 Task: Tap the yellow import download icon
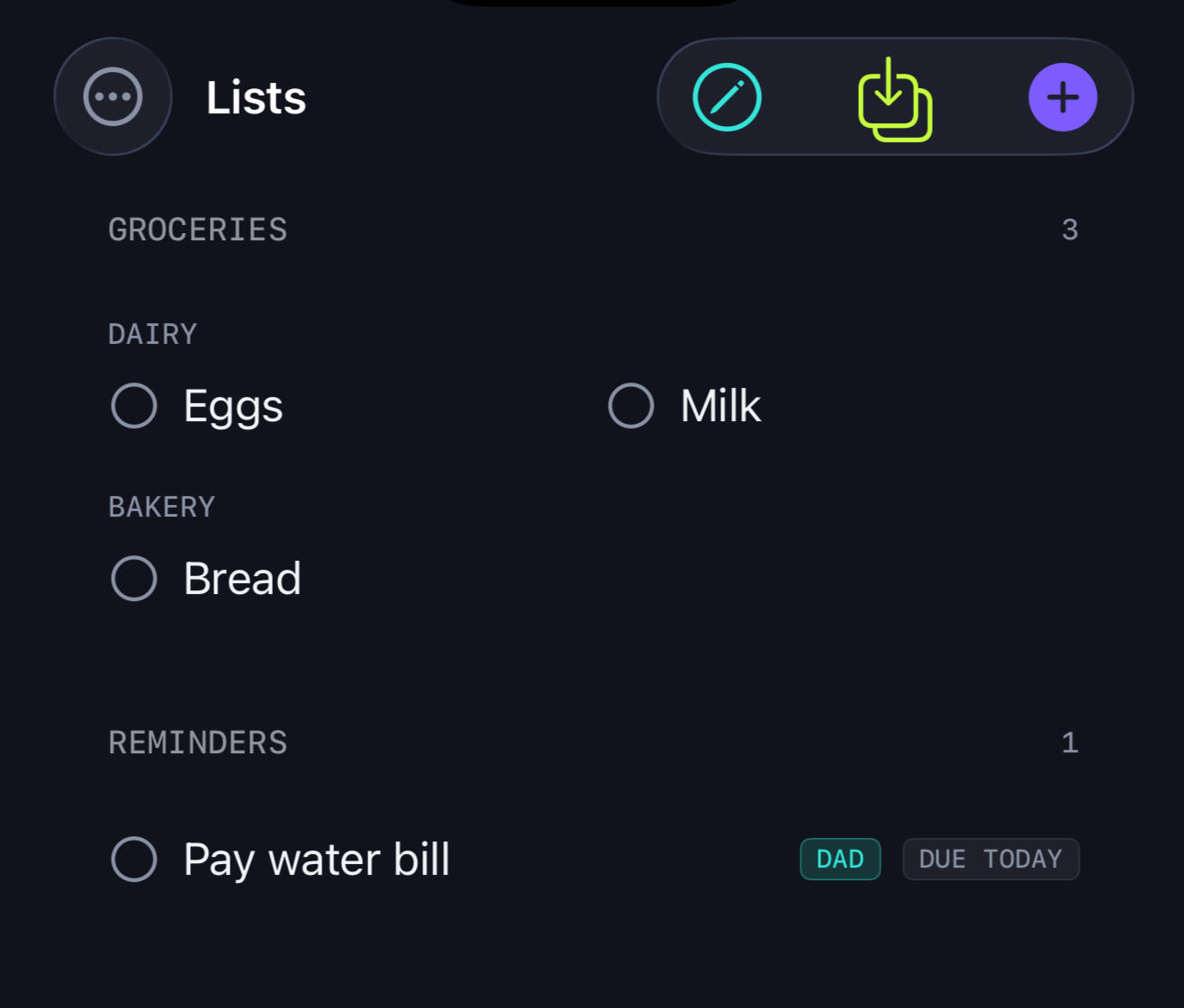tap(894, 99)
